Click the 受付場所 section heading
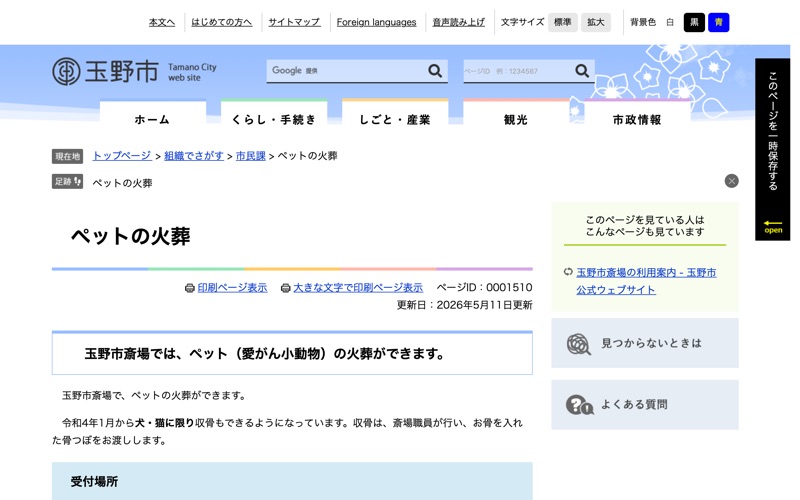The image size is (800, 500). 94,482
